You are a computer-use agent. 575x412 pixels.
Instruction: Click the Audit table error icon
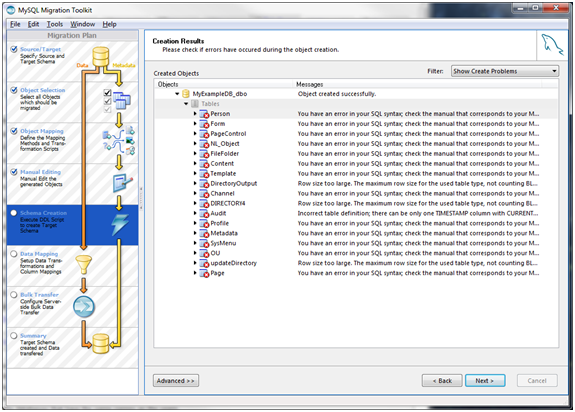(204, 213)
